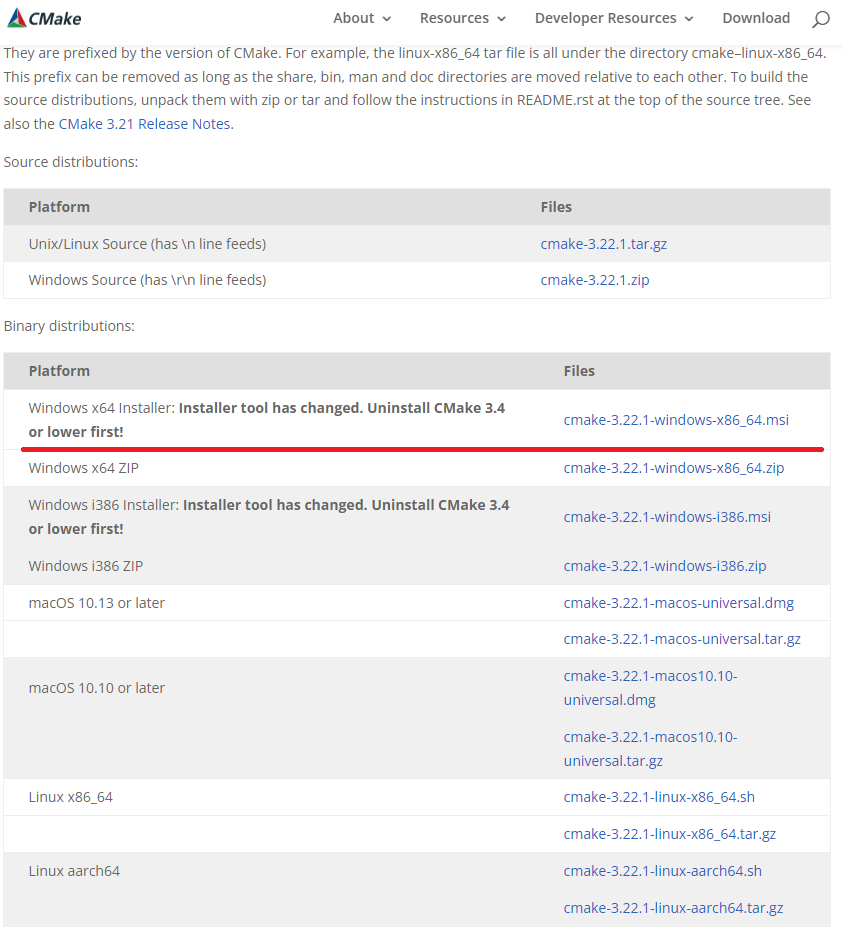The image size is (842, 935).
Task: Click the Platform header of the source table
Action: [59, 207]
